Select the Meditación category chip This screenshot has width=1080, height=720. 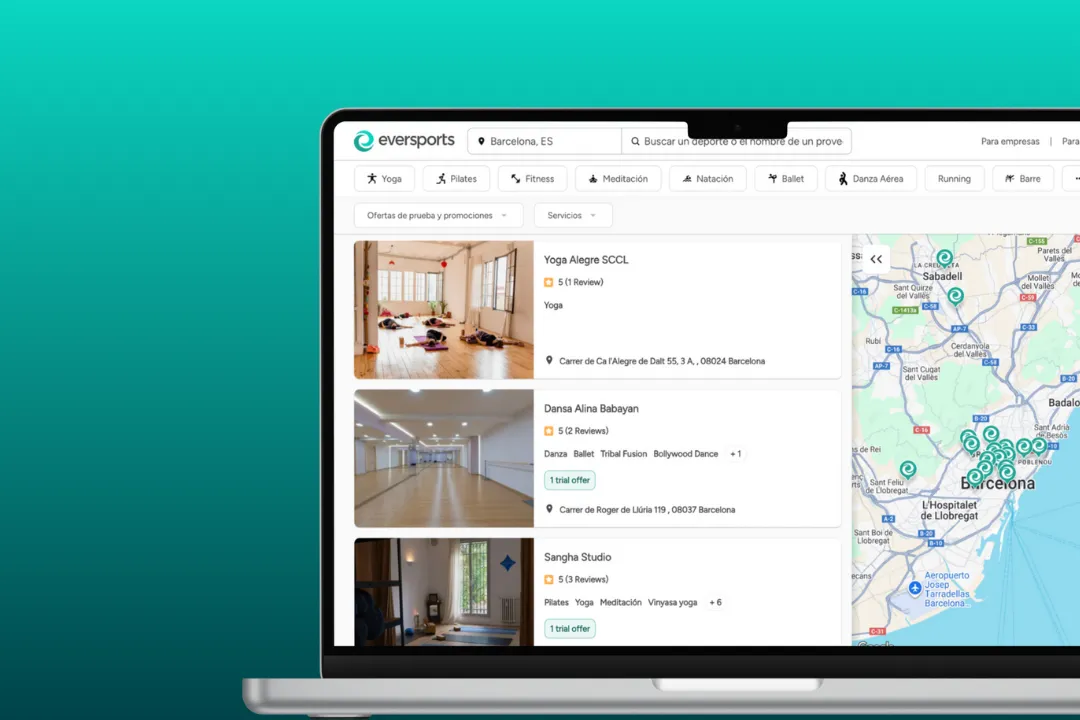point(618,178)
